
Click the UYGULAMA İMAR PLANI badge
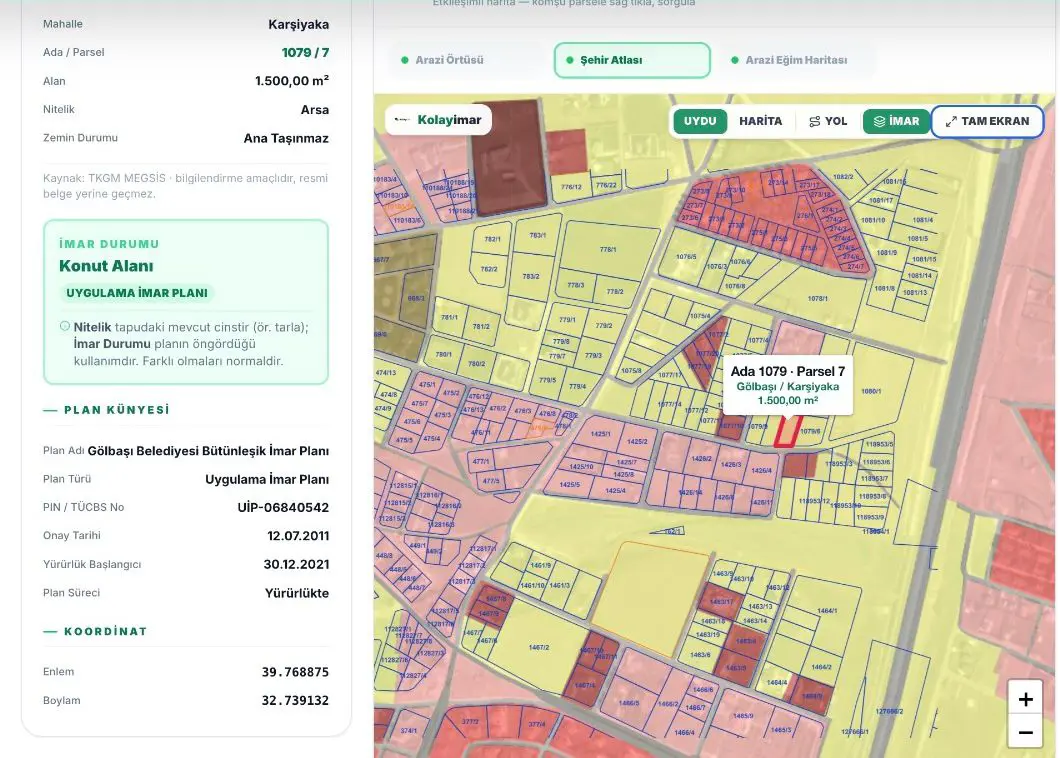coord(137,293)
